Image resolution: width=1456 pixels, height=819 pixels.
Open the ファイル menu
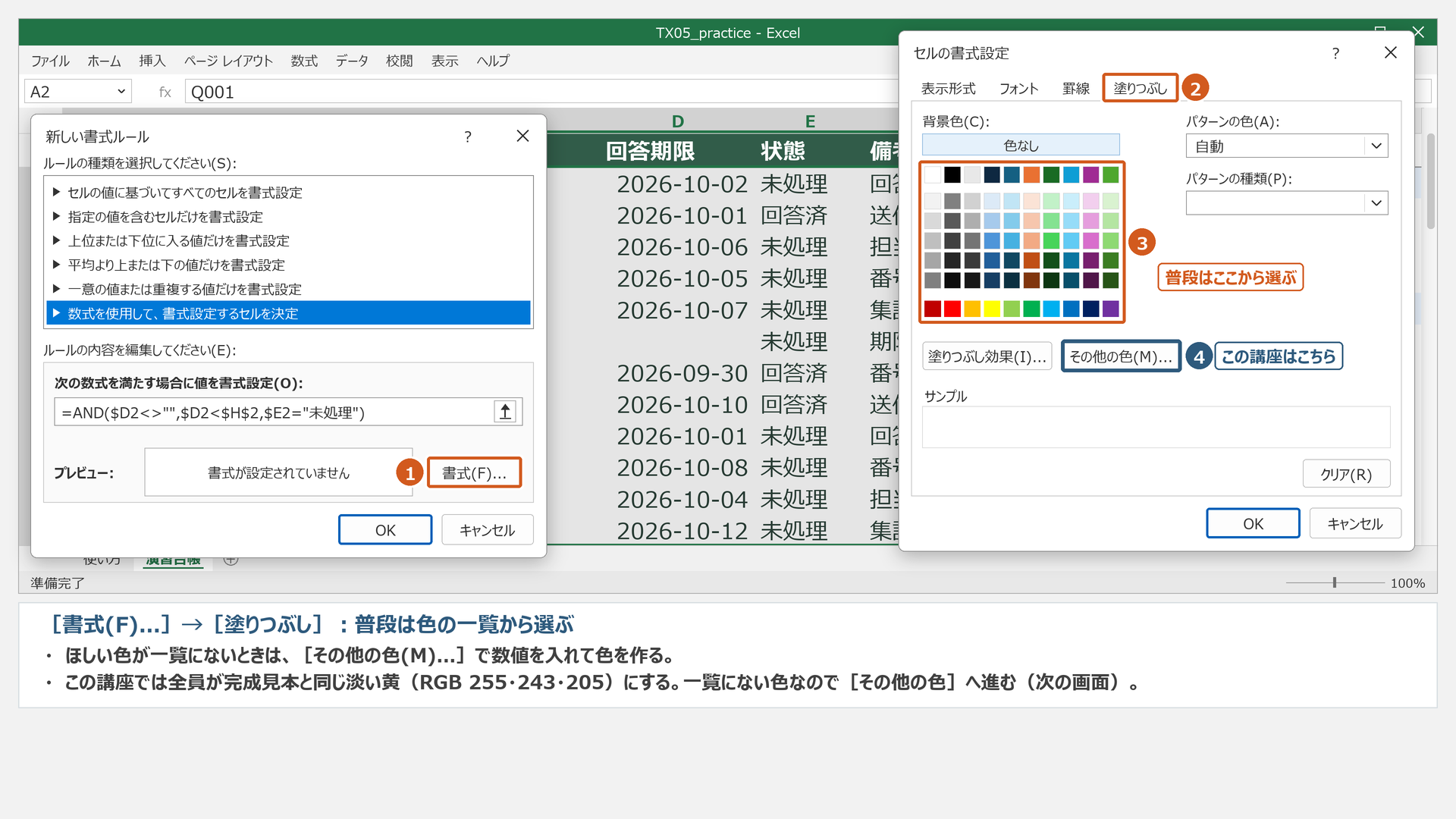tap(50, 61)
